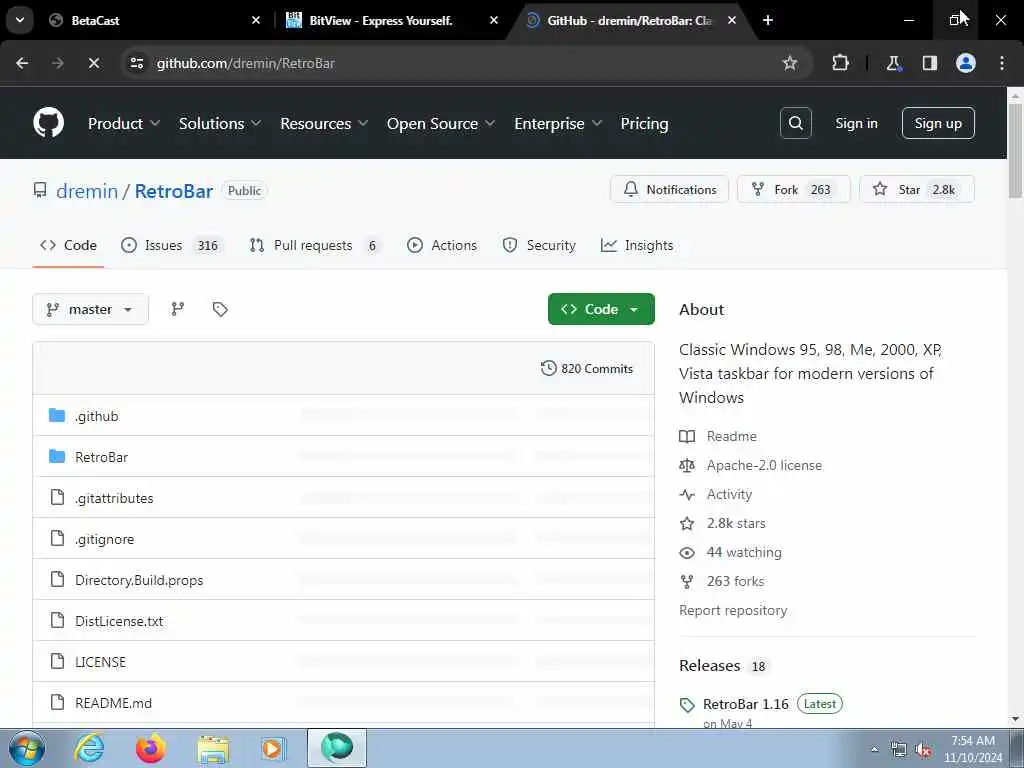Open Chrome profile avatar

tap(966, 63)
